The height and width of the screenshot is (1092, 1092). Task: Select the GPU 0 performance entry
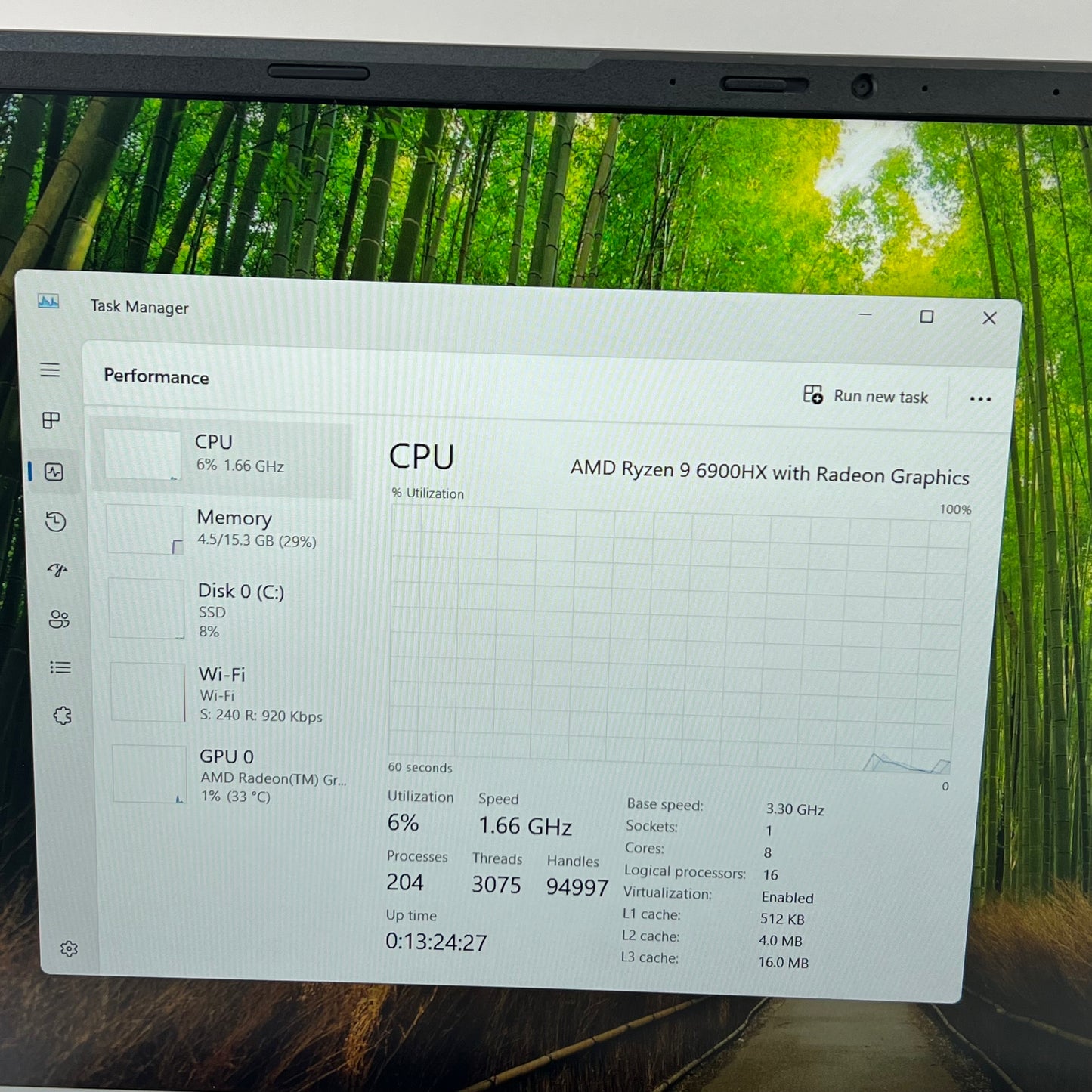click(x=228, y=775)
